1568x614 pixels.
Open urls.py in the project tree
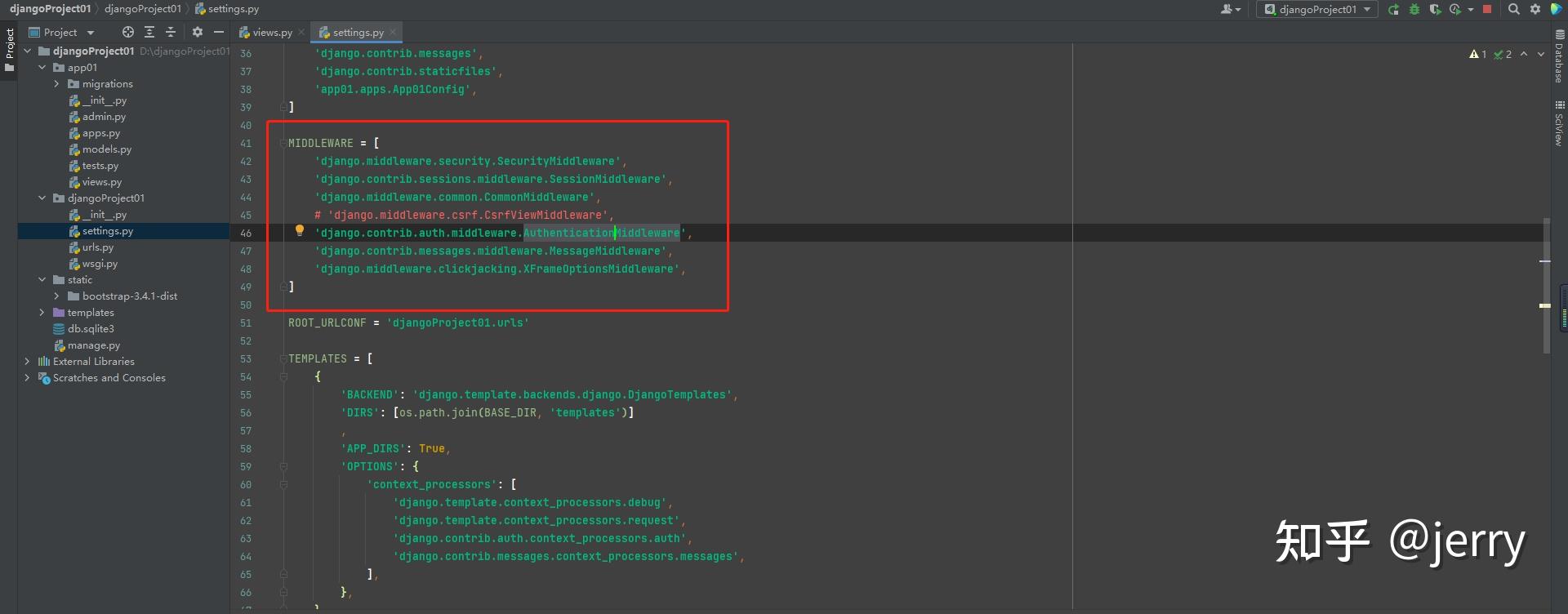point(97,247)
